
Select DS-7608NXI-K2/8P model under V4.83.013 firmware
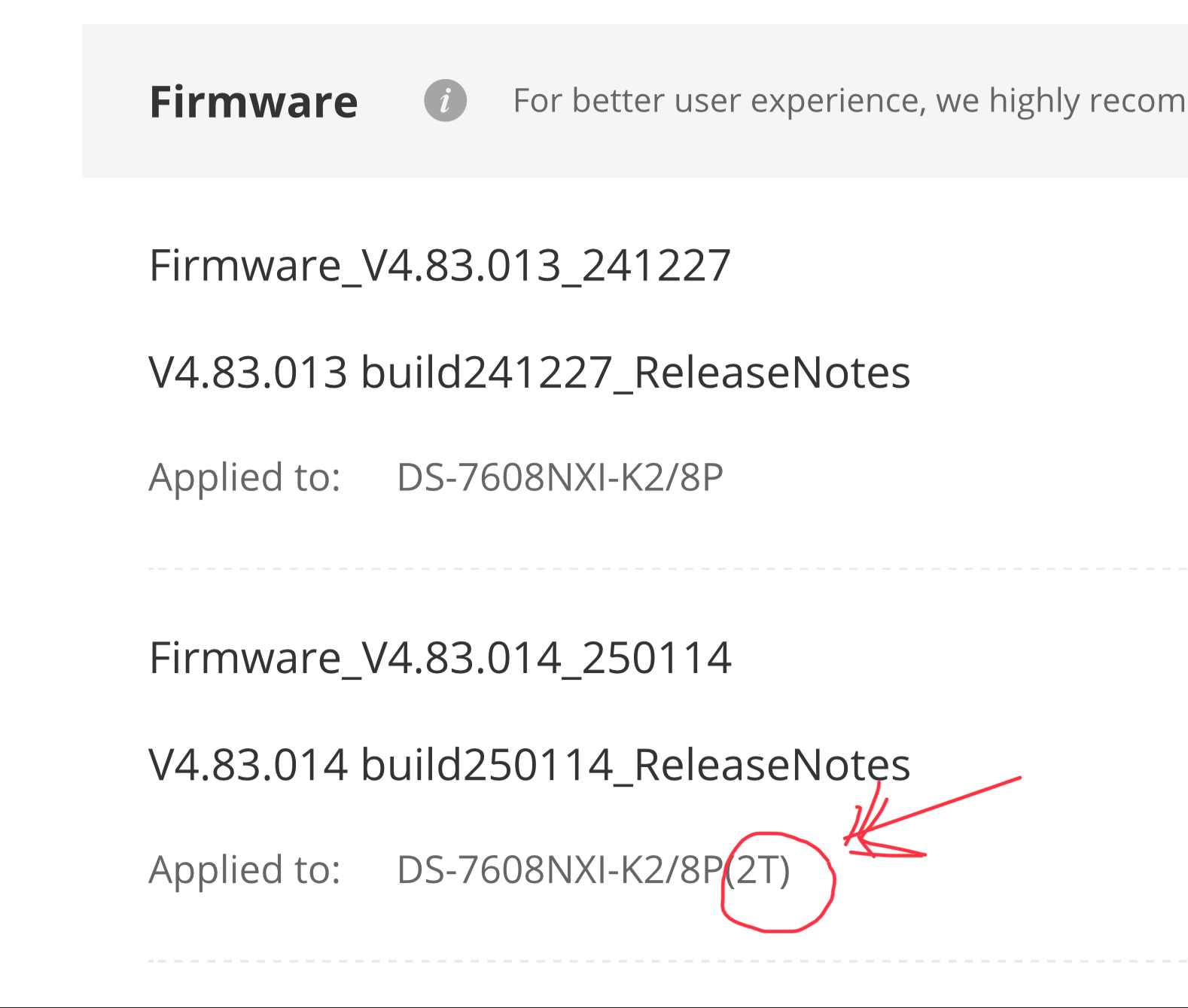[x=559, y=477]
